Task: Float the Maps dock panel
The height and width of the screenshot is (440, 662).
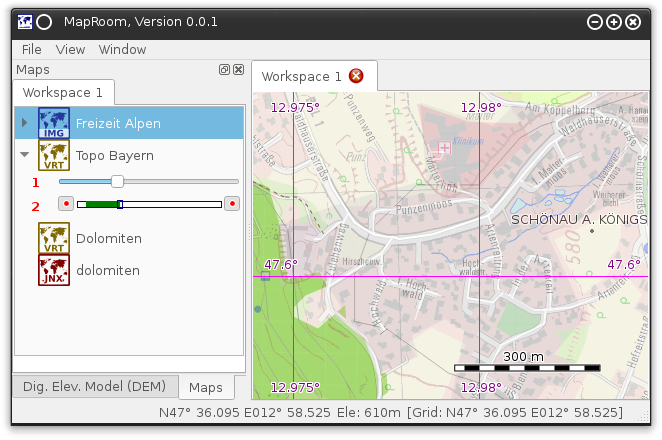Action: coord(225,70)
